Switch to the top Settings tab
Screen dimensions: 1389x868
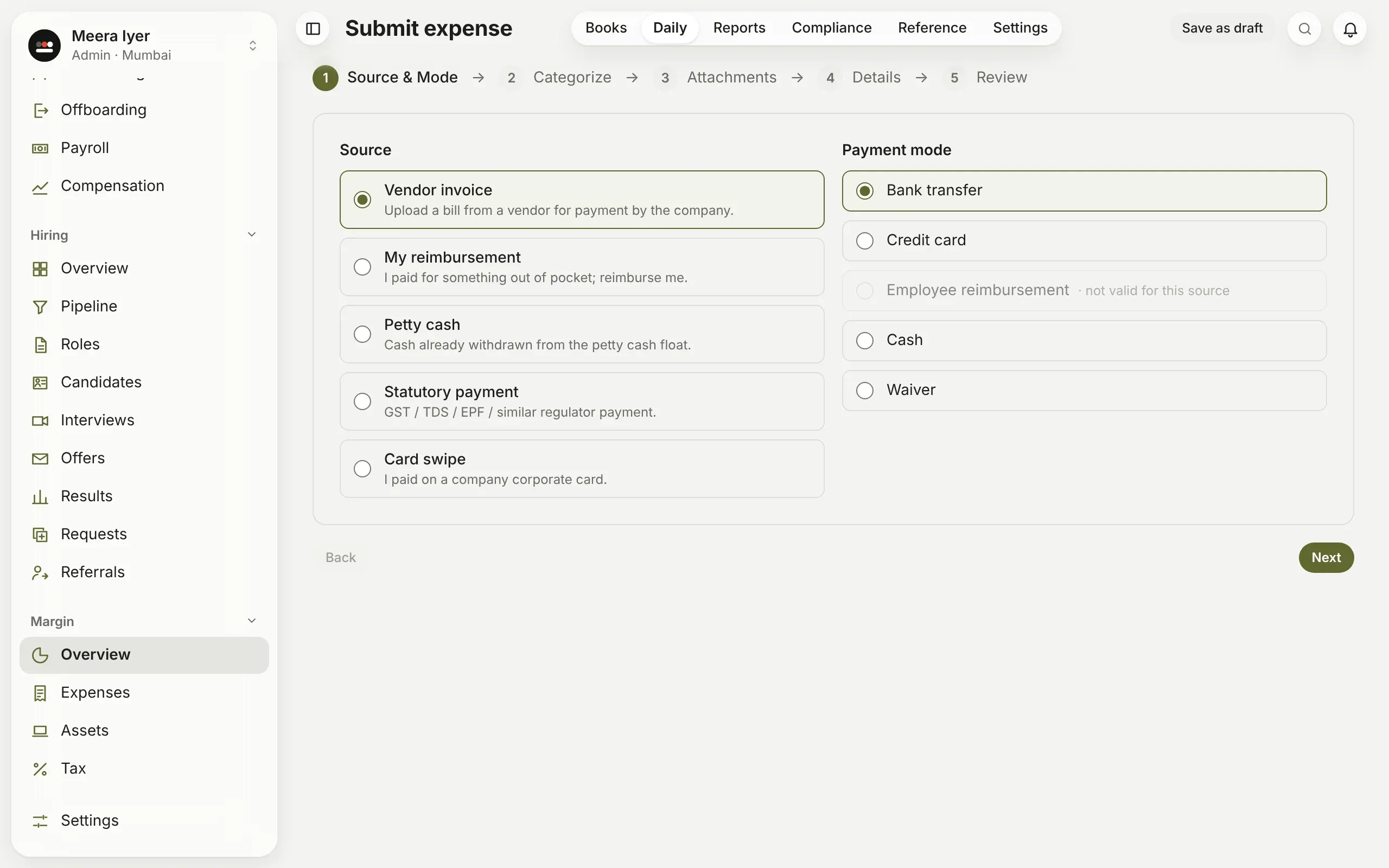[x=1020, y=28]
